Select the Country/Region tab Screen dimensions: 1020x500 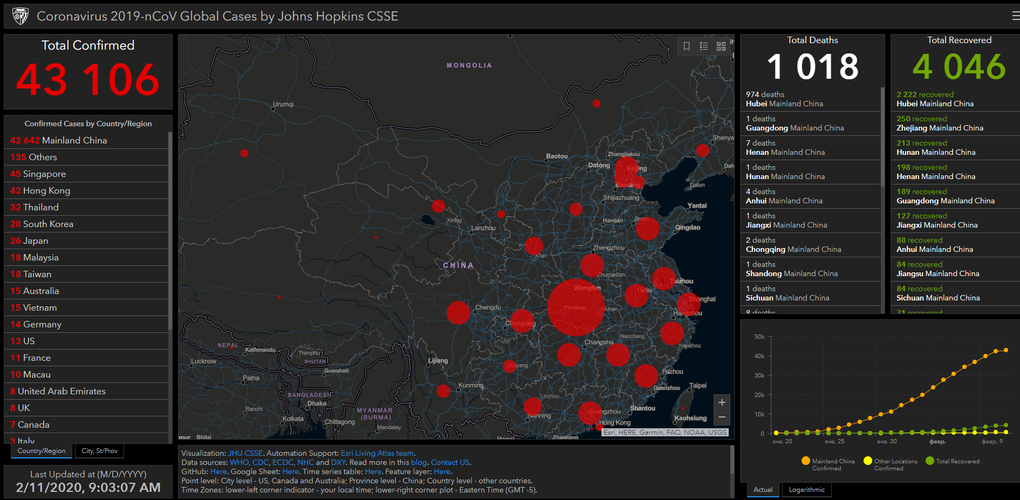tap(41, 451)
